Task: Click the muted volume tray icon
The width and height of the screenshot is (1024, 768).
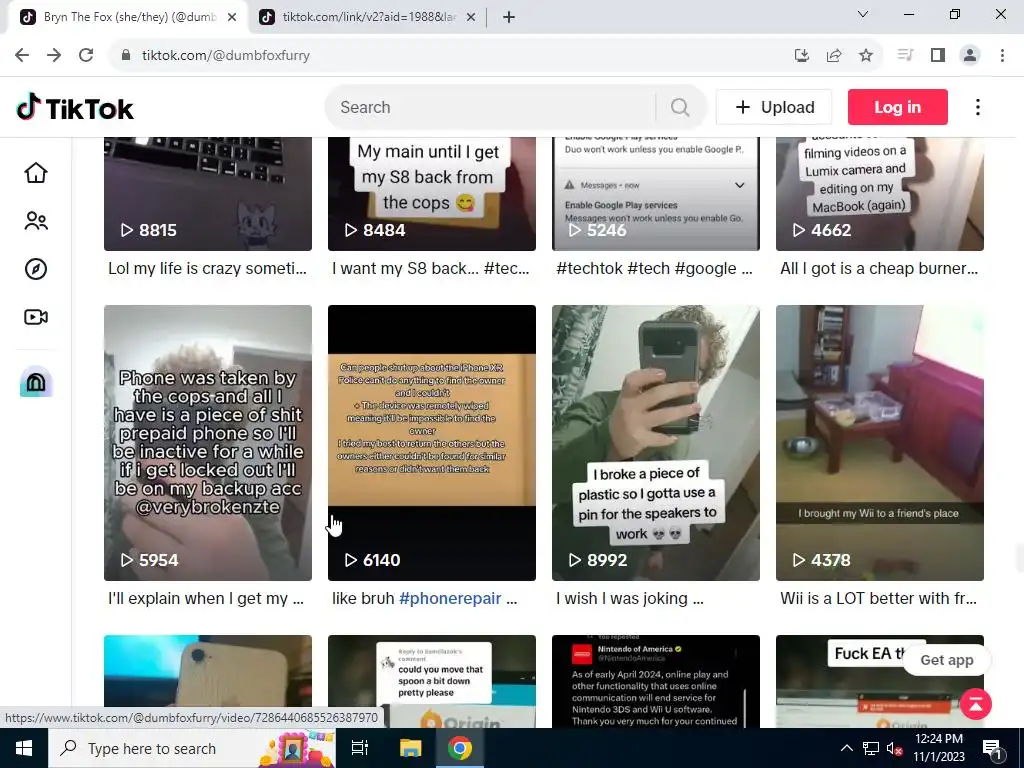Action: click(895, 748)
